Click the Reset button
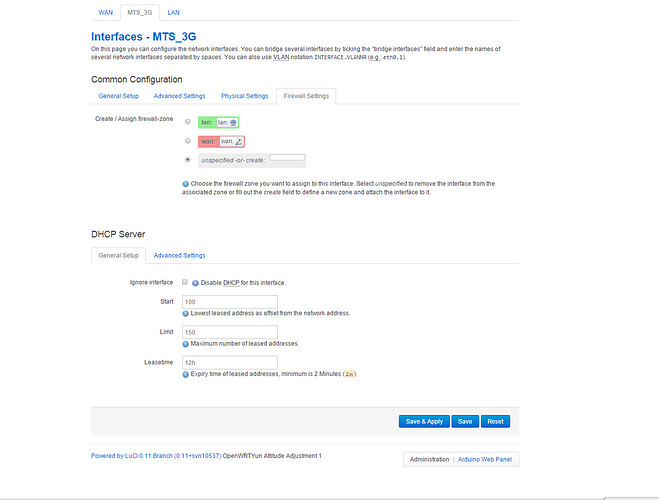The height and width of the screenshot is (500, 659). [x=495, y=421]
